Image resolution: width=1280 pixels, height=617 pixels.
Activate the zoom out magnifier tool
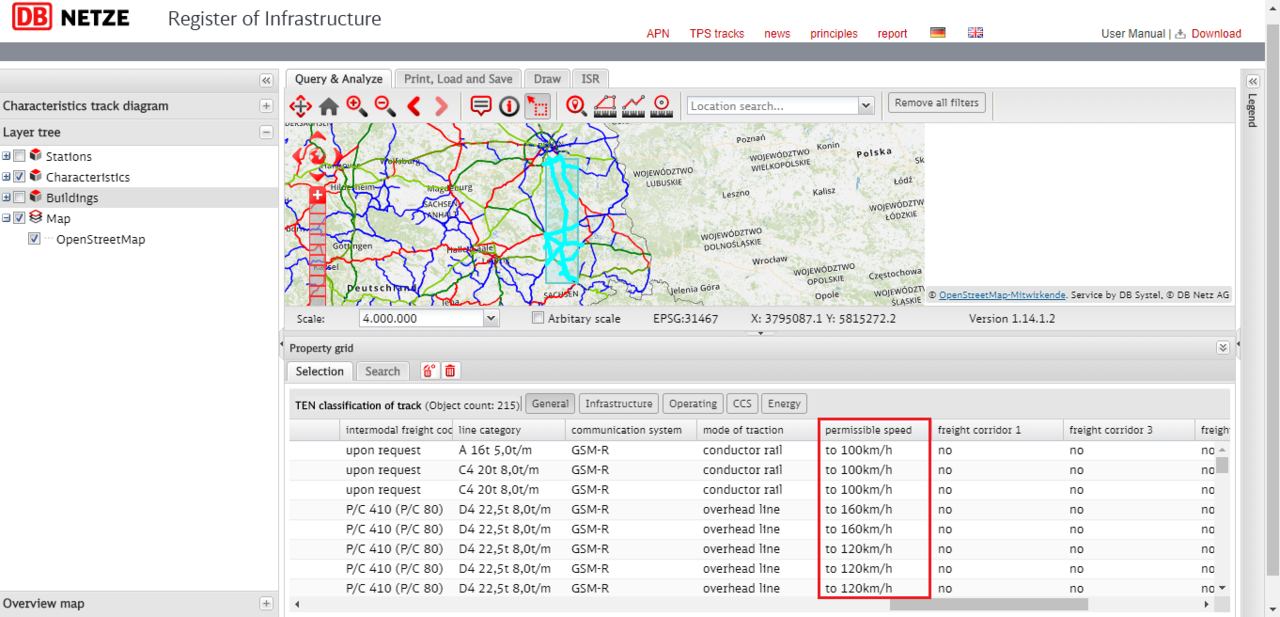(x=385, y=106)
